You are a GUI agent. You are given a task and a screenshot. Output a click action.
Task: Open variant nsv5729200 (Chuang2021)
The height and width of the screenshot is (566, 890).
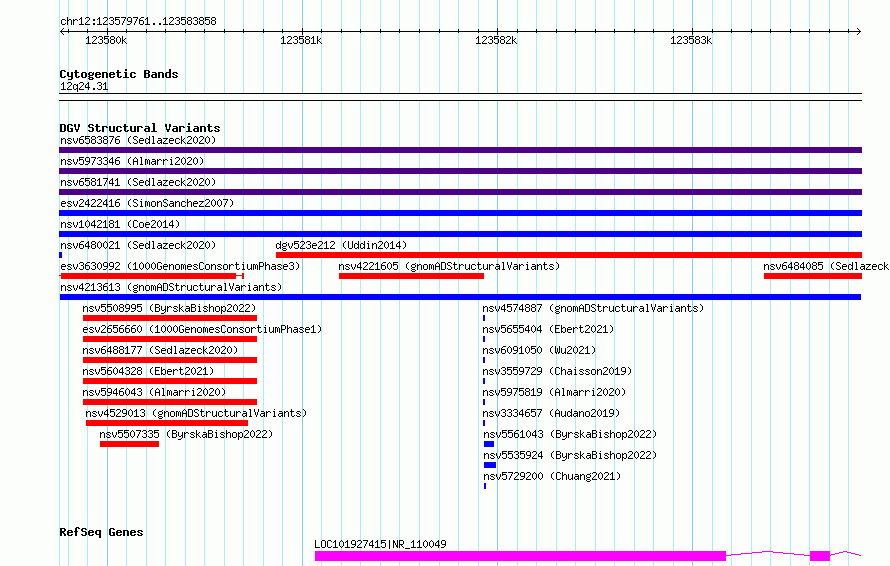pos(552,476)
